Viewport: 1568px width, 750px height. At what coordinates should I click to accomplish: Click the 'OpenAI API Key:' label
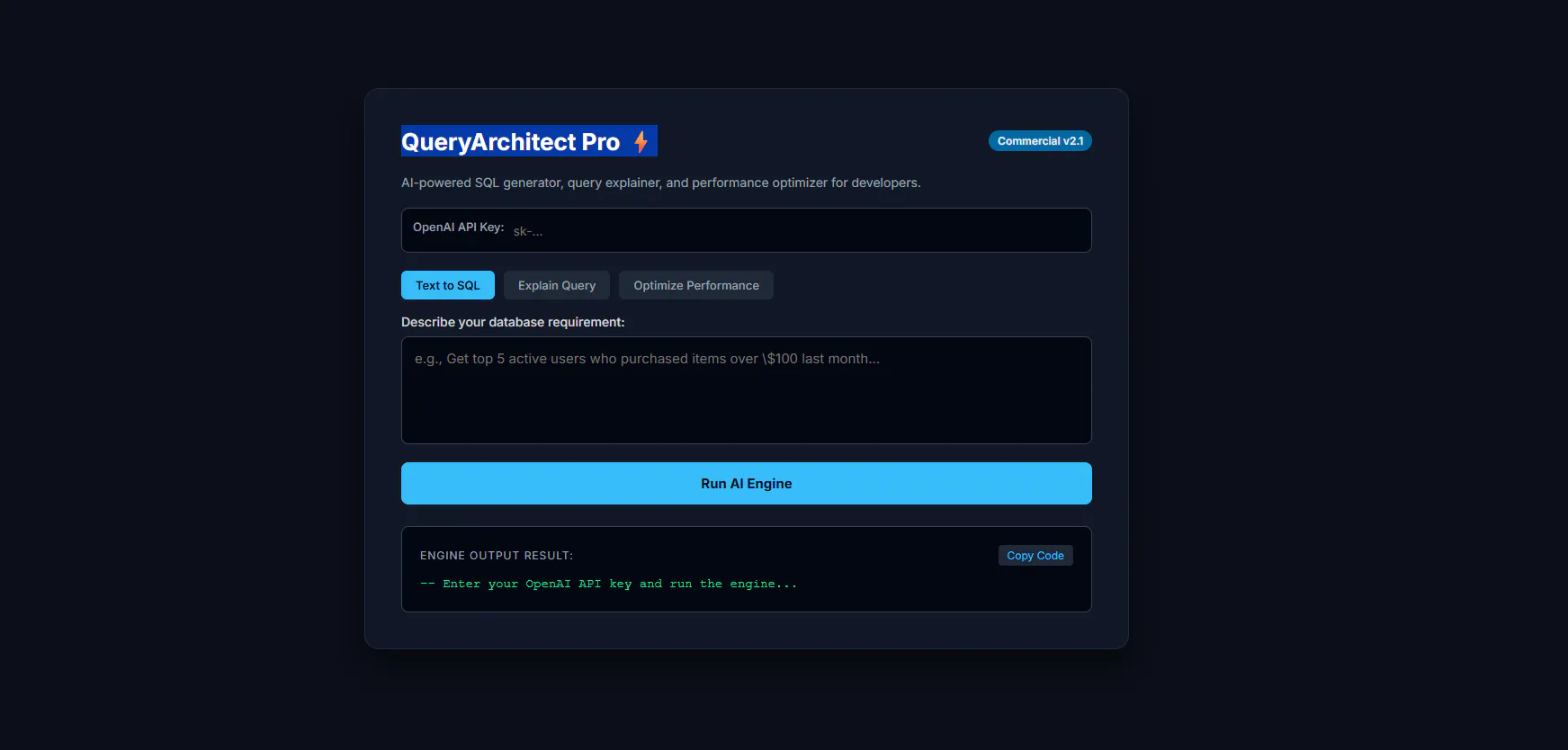458,228
